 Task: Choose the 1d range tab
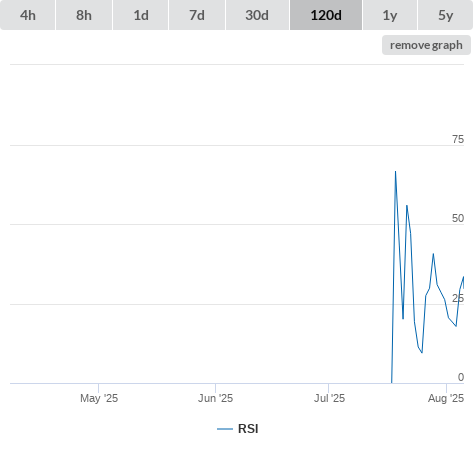pyautogui.click(x=141, y=15)
